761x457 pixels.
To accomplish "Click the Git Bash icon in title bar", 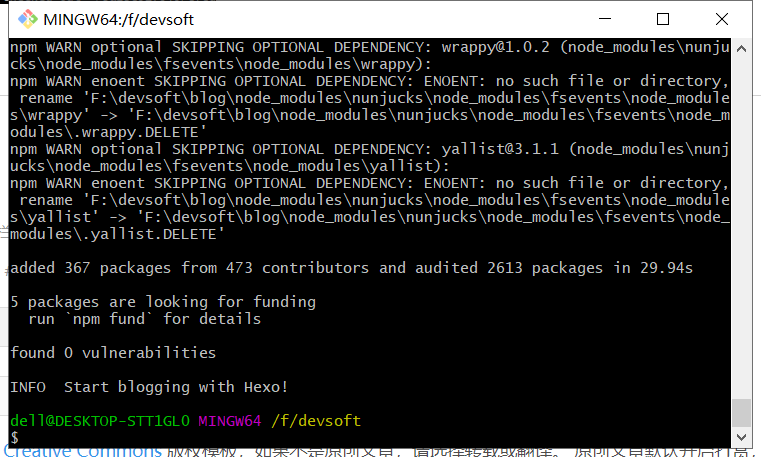I will (x=28, y=19).
